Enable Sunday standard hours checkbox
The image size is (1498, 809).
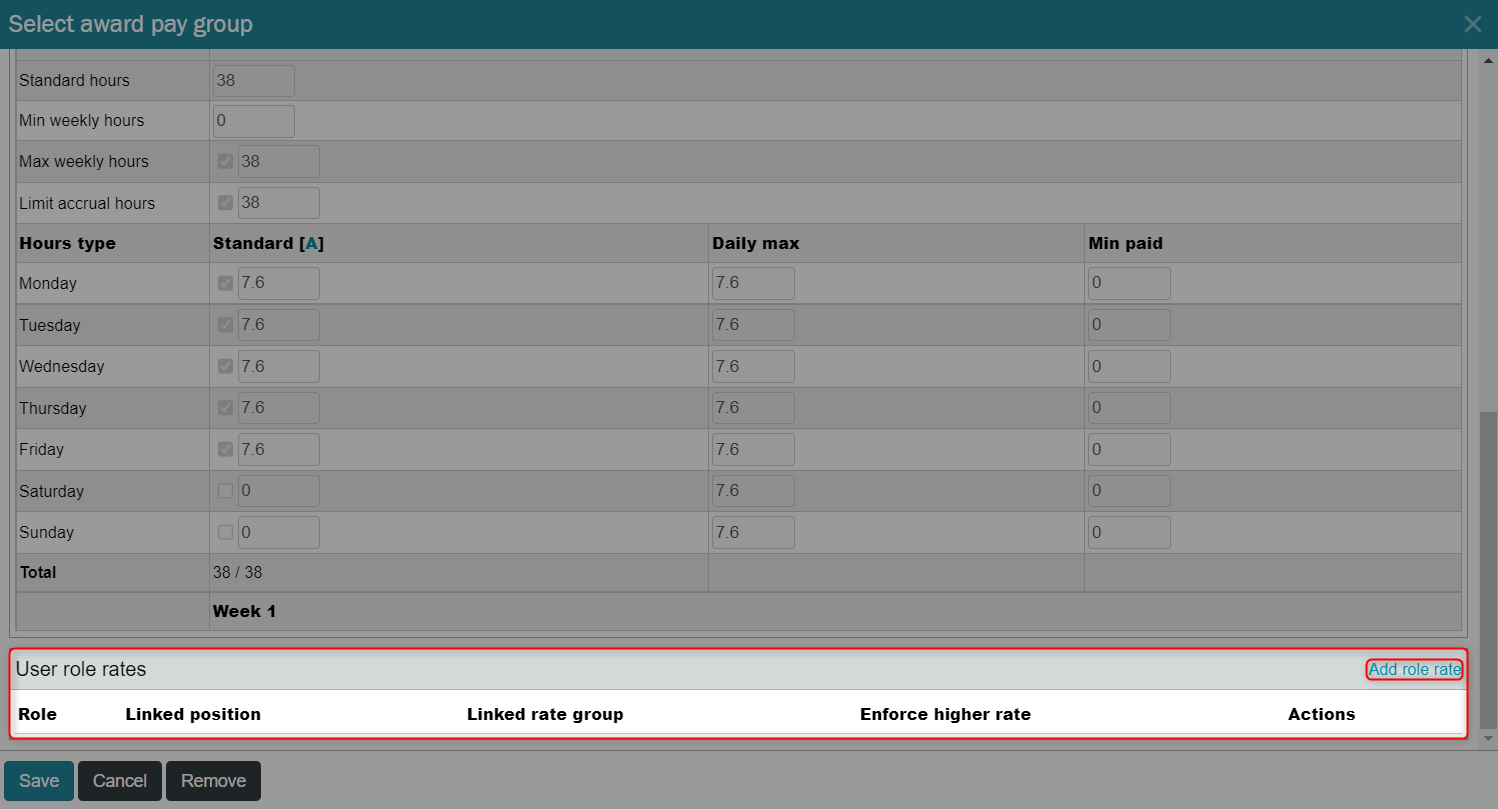pyautogui.click(x=225, y=533)
